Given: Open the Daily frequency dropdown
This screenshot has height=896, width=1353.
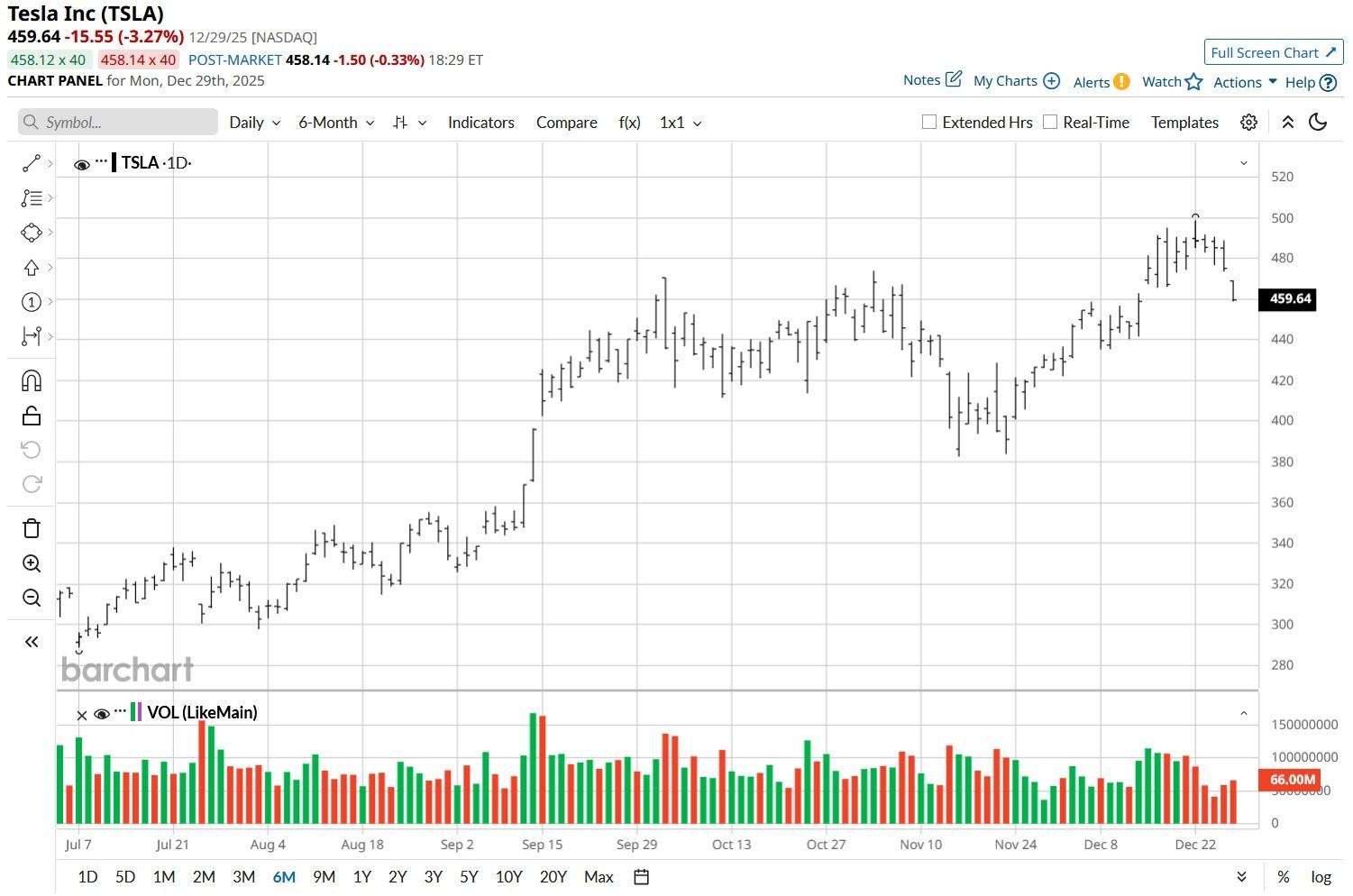Looking at the screenshot, I should [255, 123].
